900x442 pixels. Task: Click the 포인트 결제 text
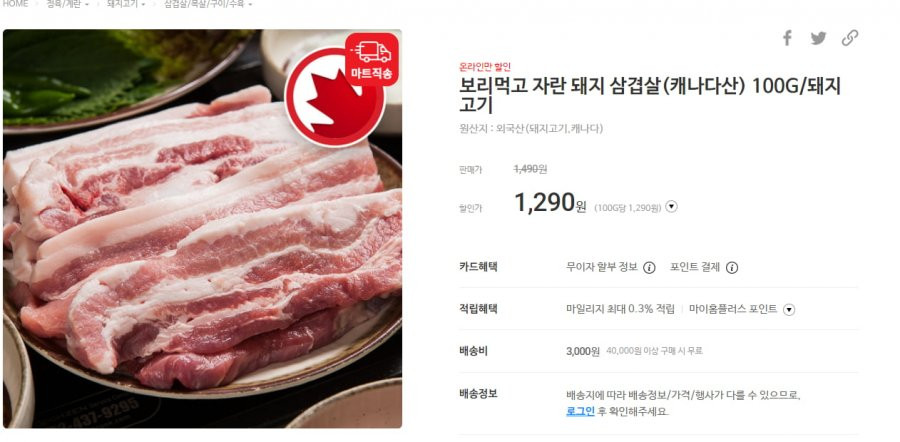[x=695, y=267]
